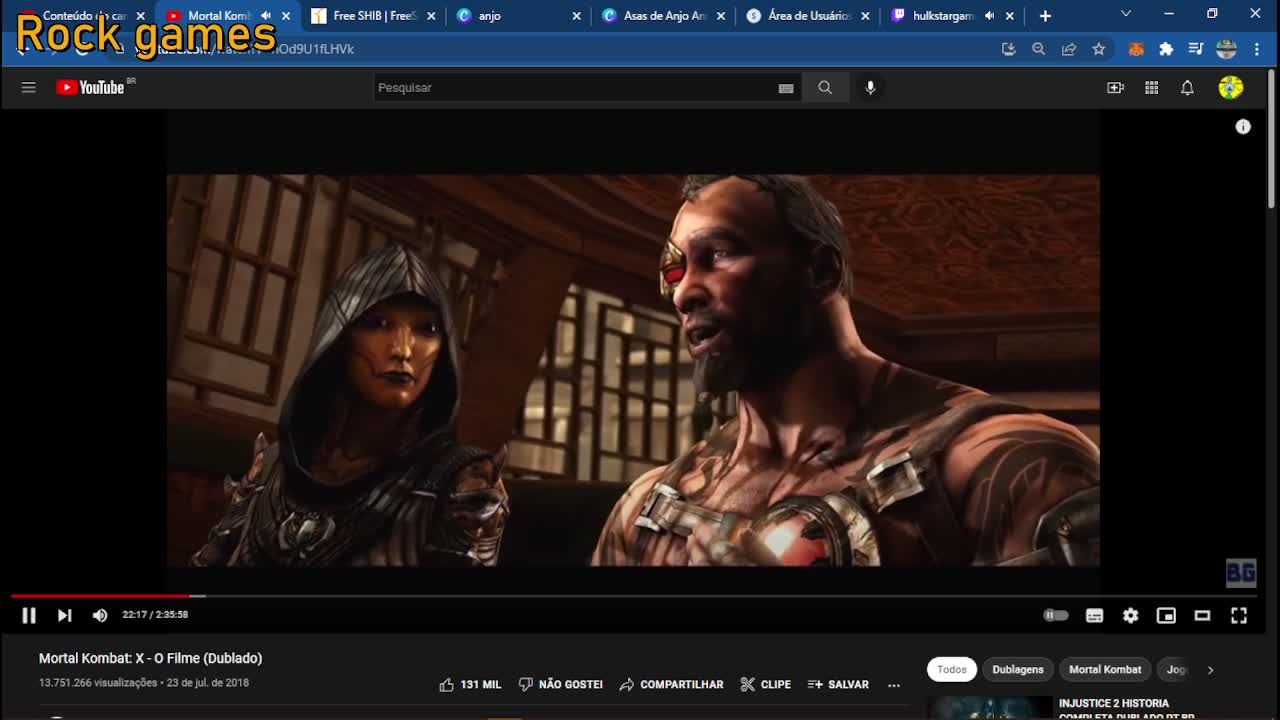Open the create video camera icon
The image size is (1280, 720).
pos(1115,88)
